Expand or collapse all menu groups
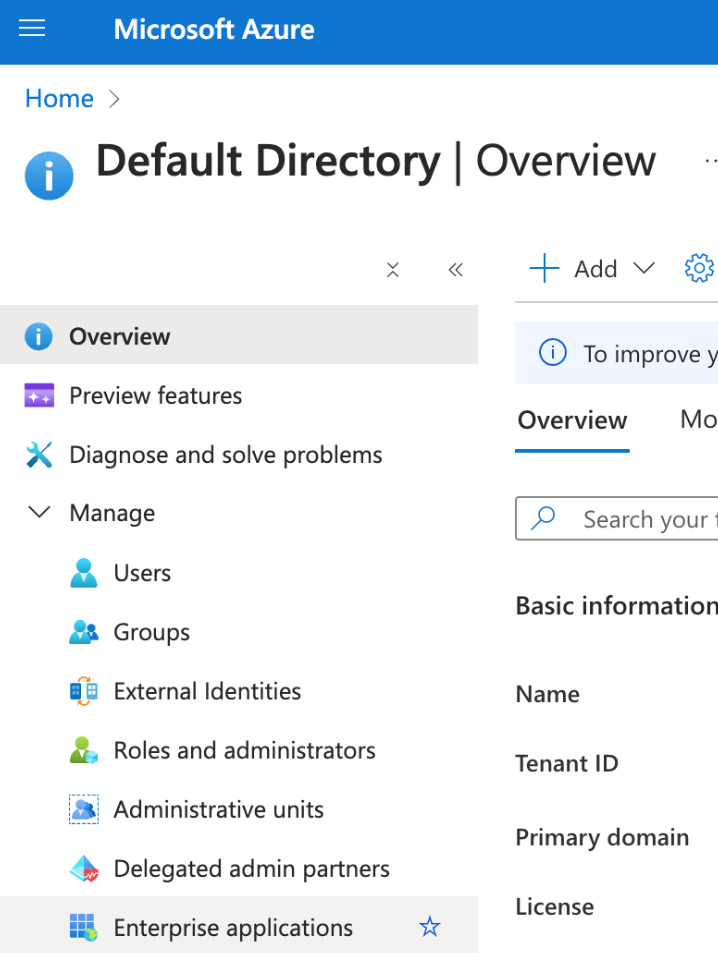Viewport: 718px width, 953px height. [393, 269]
